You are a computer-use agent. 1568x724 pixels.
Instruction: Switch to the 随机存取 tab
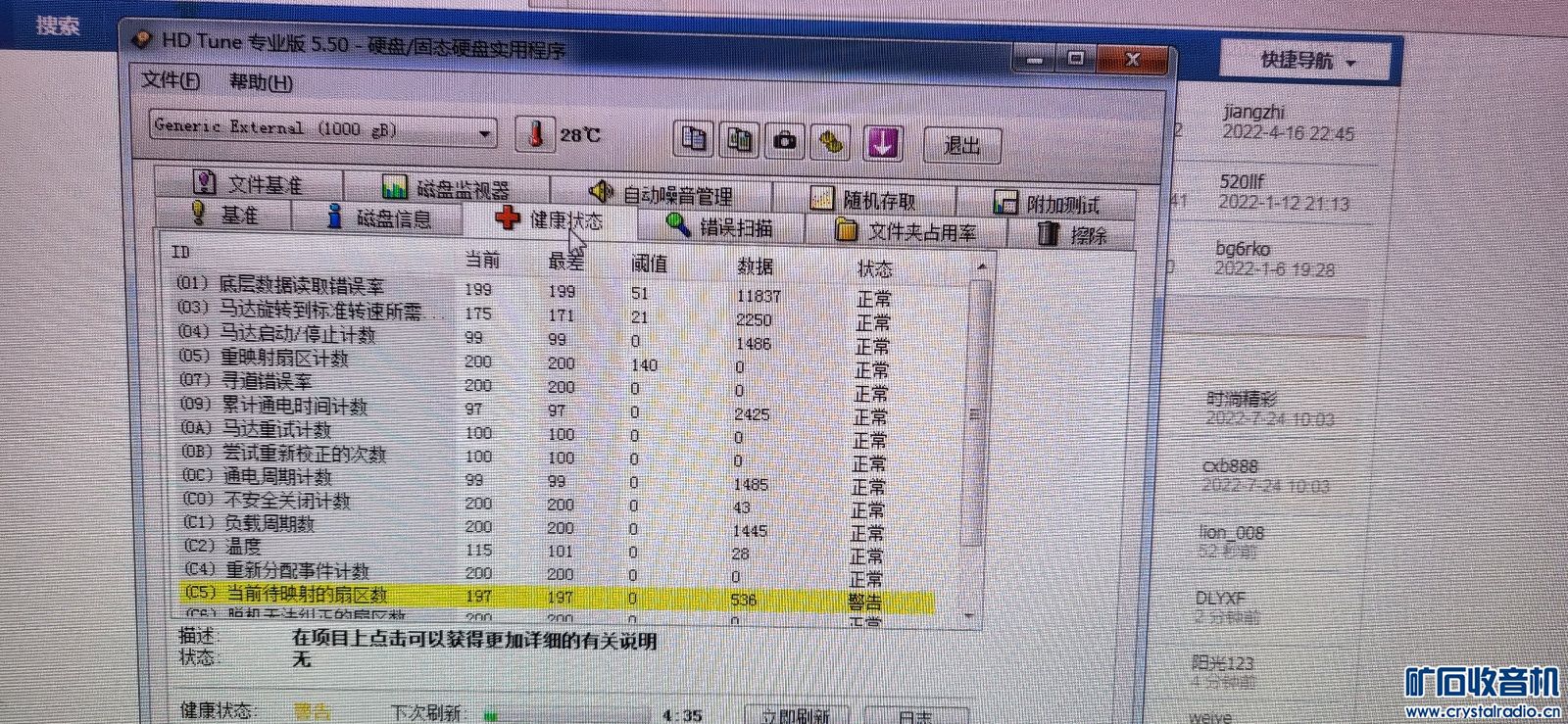[x=863, y=199]
